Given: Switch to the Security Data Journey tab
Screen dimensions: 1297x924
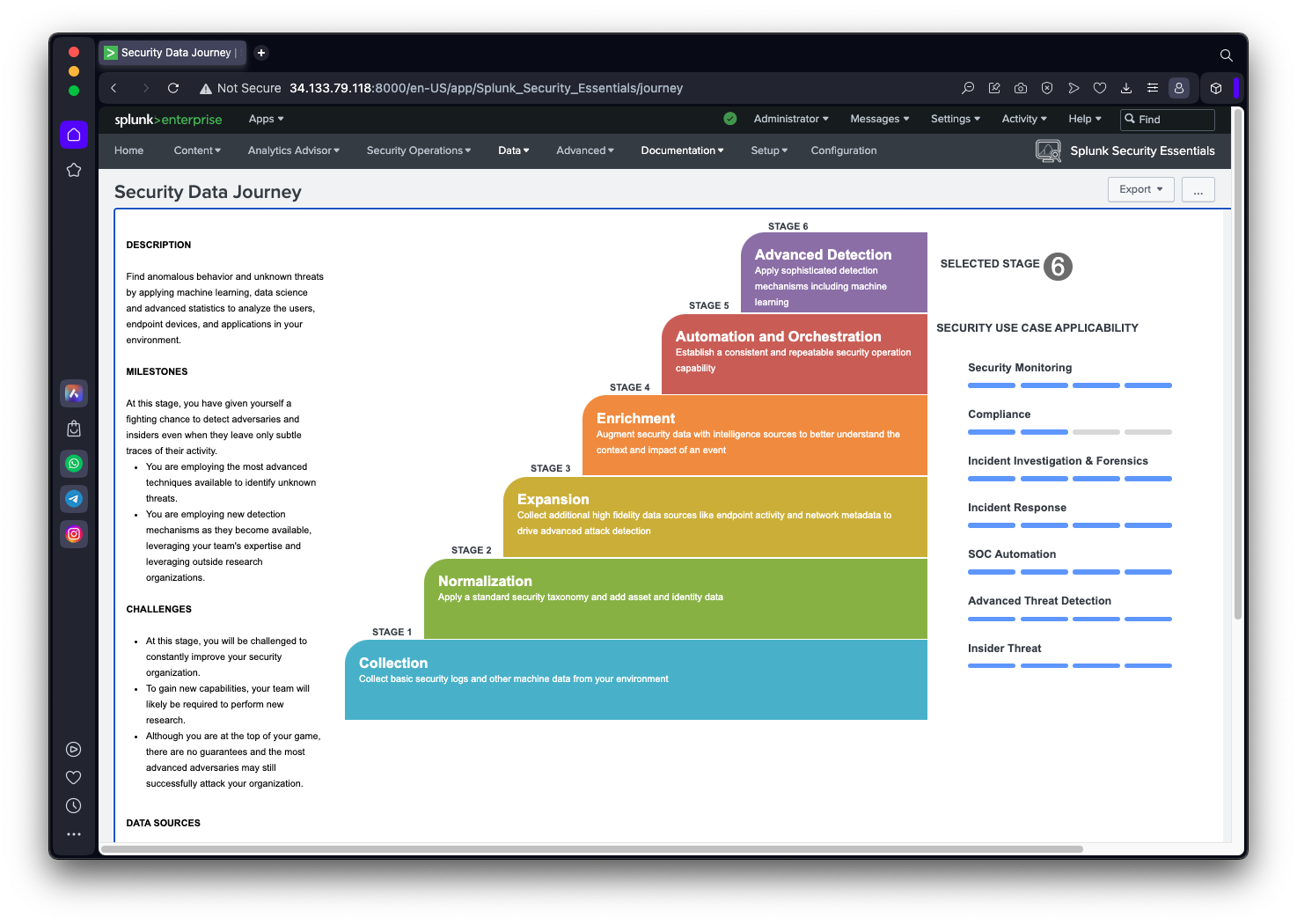Looking at the screenshot, I should [x=173, y=53].
